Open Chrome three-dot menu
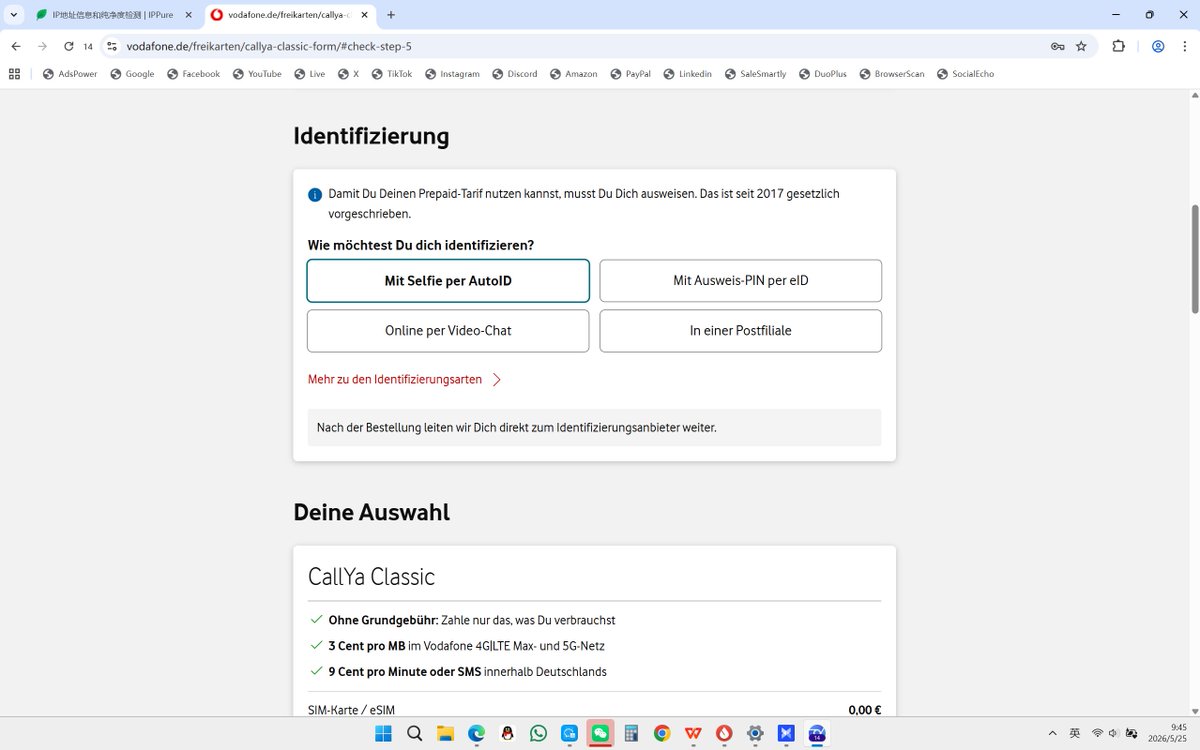1200x750 pixels. point(1184,46)
